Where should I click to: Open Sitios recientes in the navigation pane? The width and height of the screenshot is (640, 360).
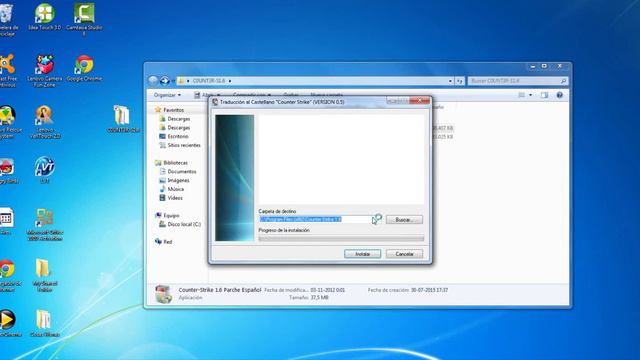pyautogui.click(x=184, y=145)
